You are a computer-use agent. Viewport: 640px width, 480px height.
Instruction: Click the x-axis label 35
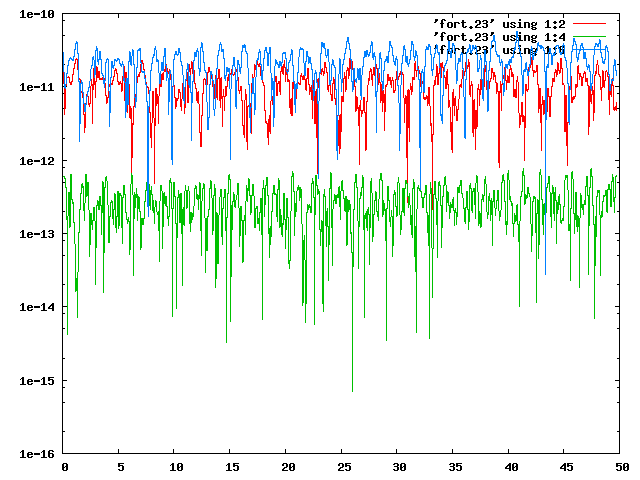point(455,467)
